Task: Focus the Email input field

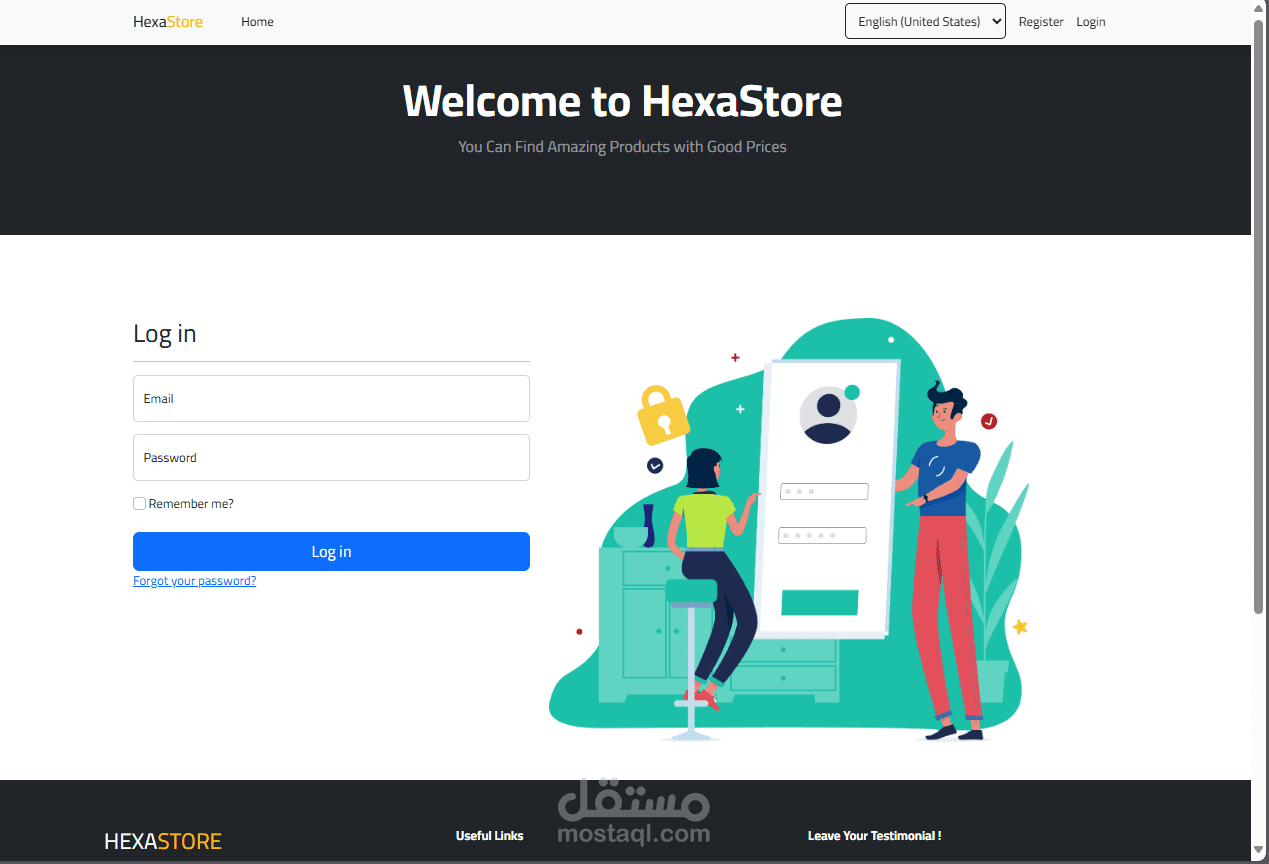Action: click(x=331, y=398)
